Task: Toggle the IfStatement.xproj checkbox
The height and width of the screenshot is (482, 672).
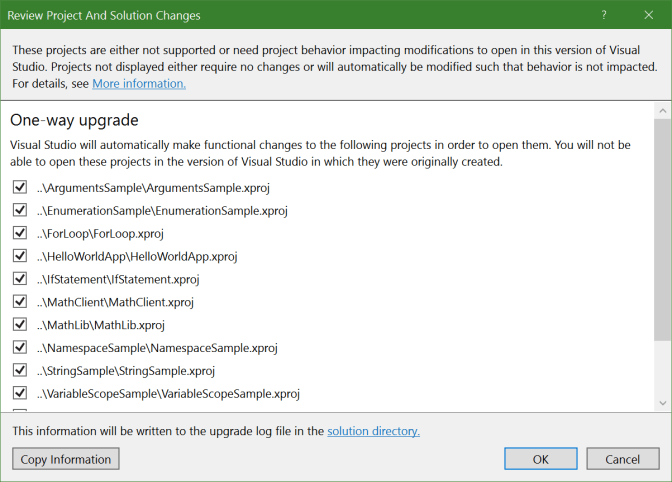Action: [20, 279]
